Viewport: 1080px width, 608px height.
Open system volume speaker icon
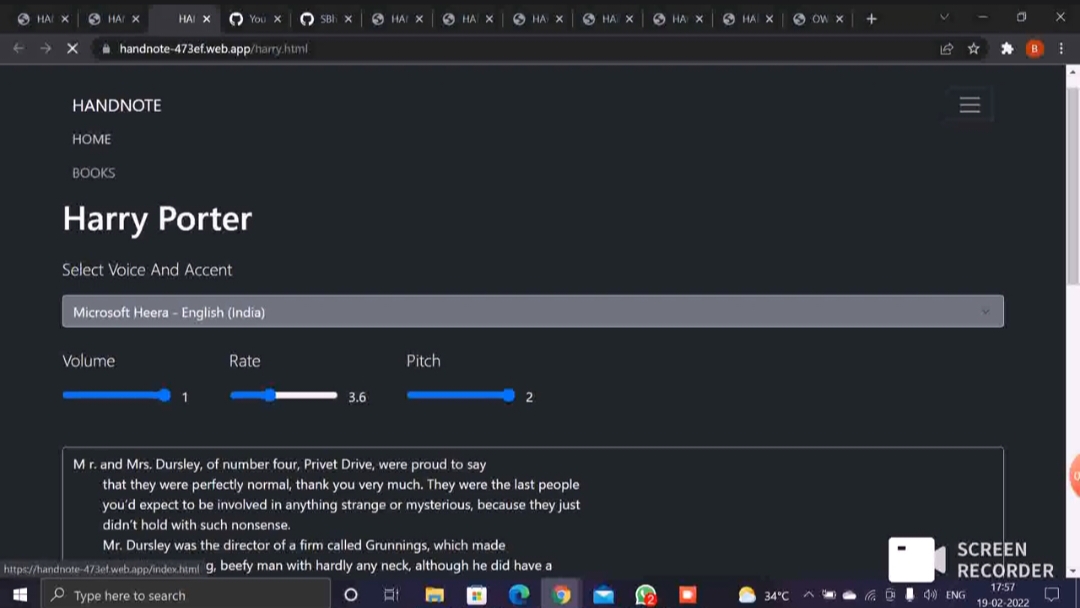coord(930,594)
